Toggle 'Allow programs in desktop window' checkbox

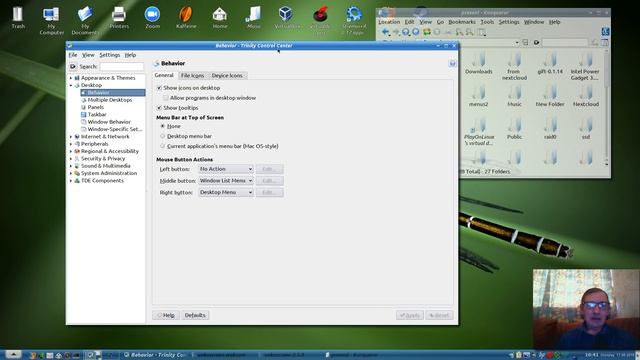[166, 98]
